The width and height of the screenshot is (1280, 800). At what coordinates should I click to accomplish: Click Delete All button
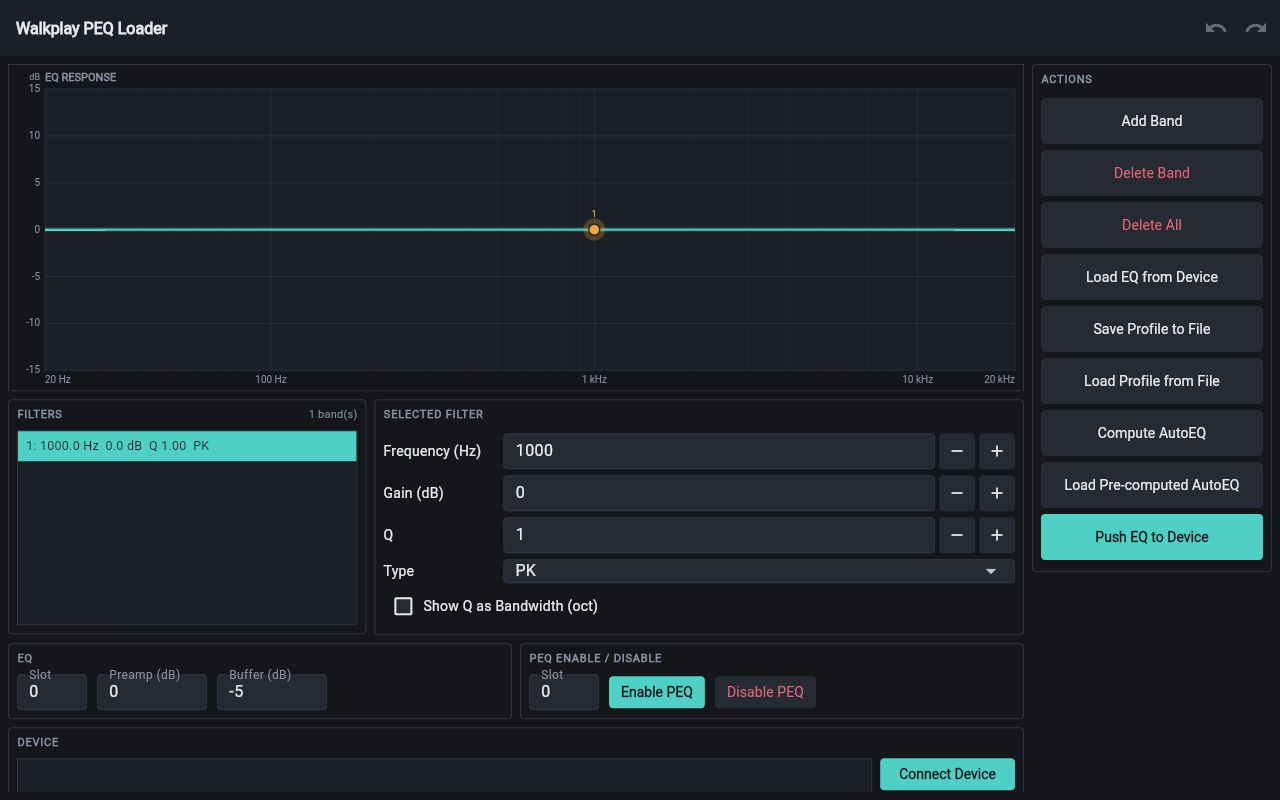1152,225
